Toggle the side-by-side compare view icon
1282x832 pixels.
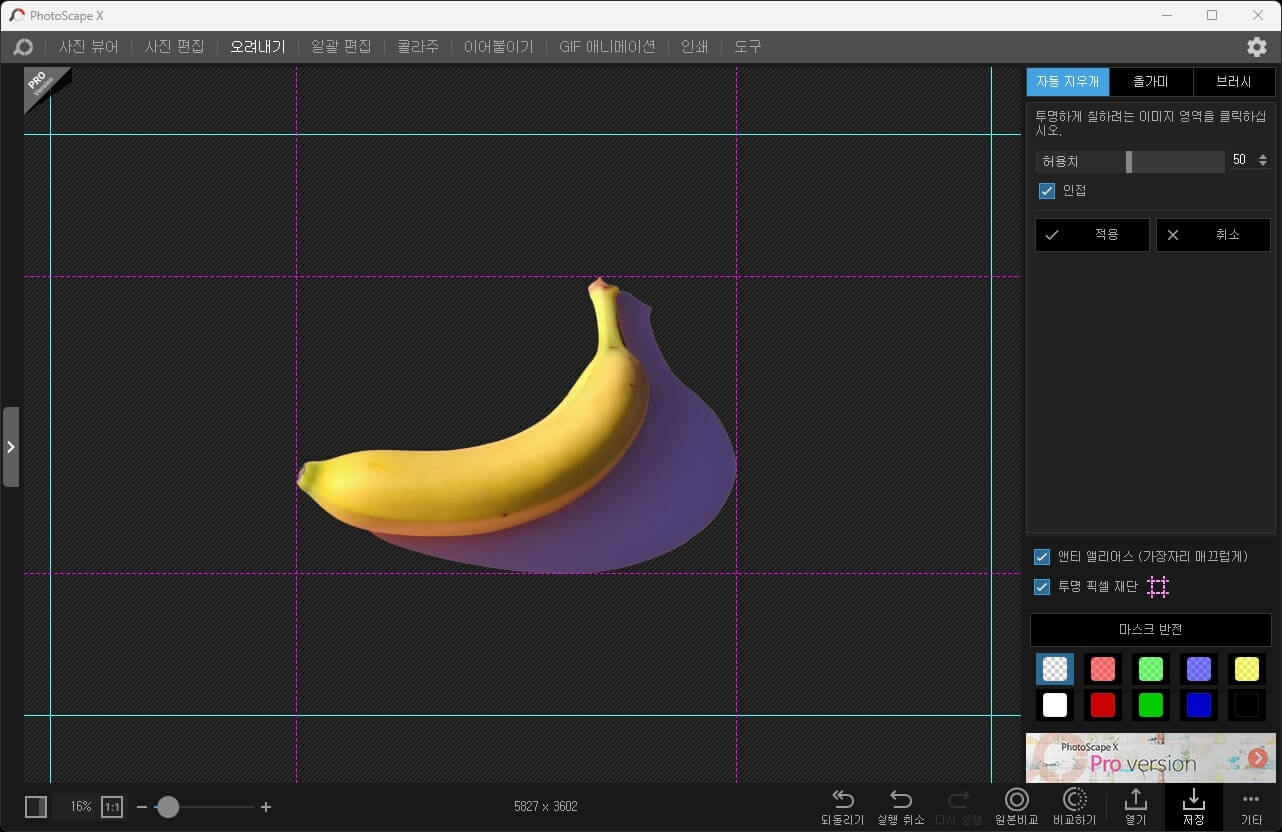[36, 807]
